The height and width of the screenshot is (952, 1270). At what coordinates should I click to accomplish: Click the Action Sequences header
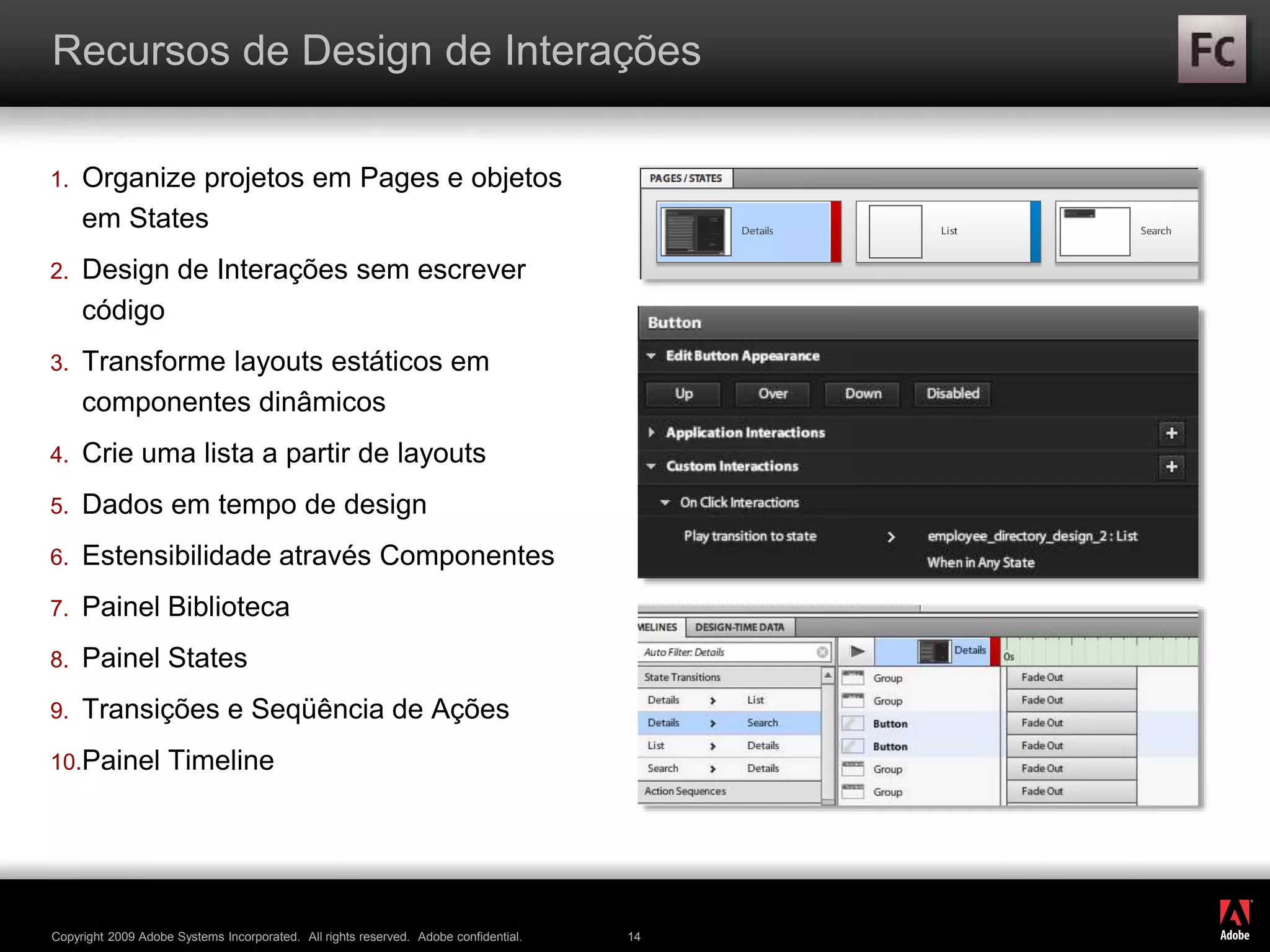(729, 791)
